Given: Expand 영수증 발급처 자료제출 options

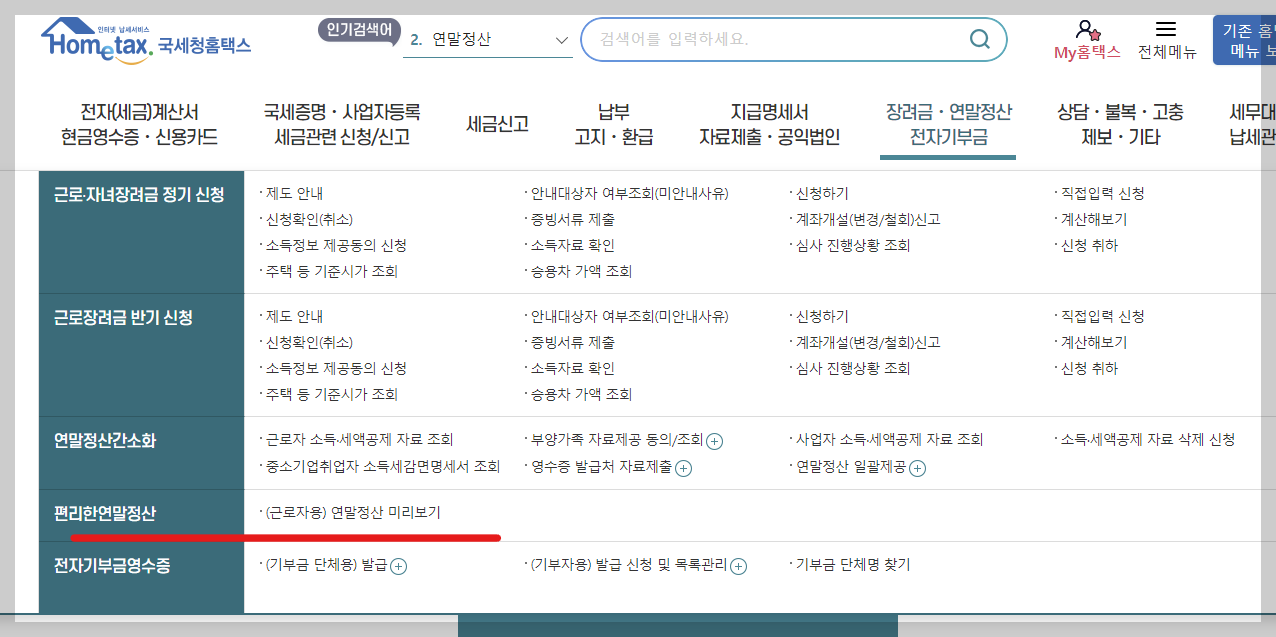Looking at the screenshot, I should click(x=682, y=467).
